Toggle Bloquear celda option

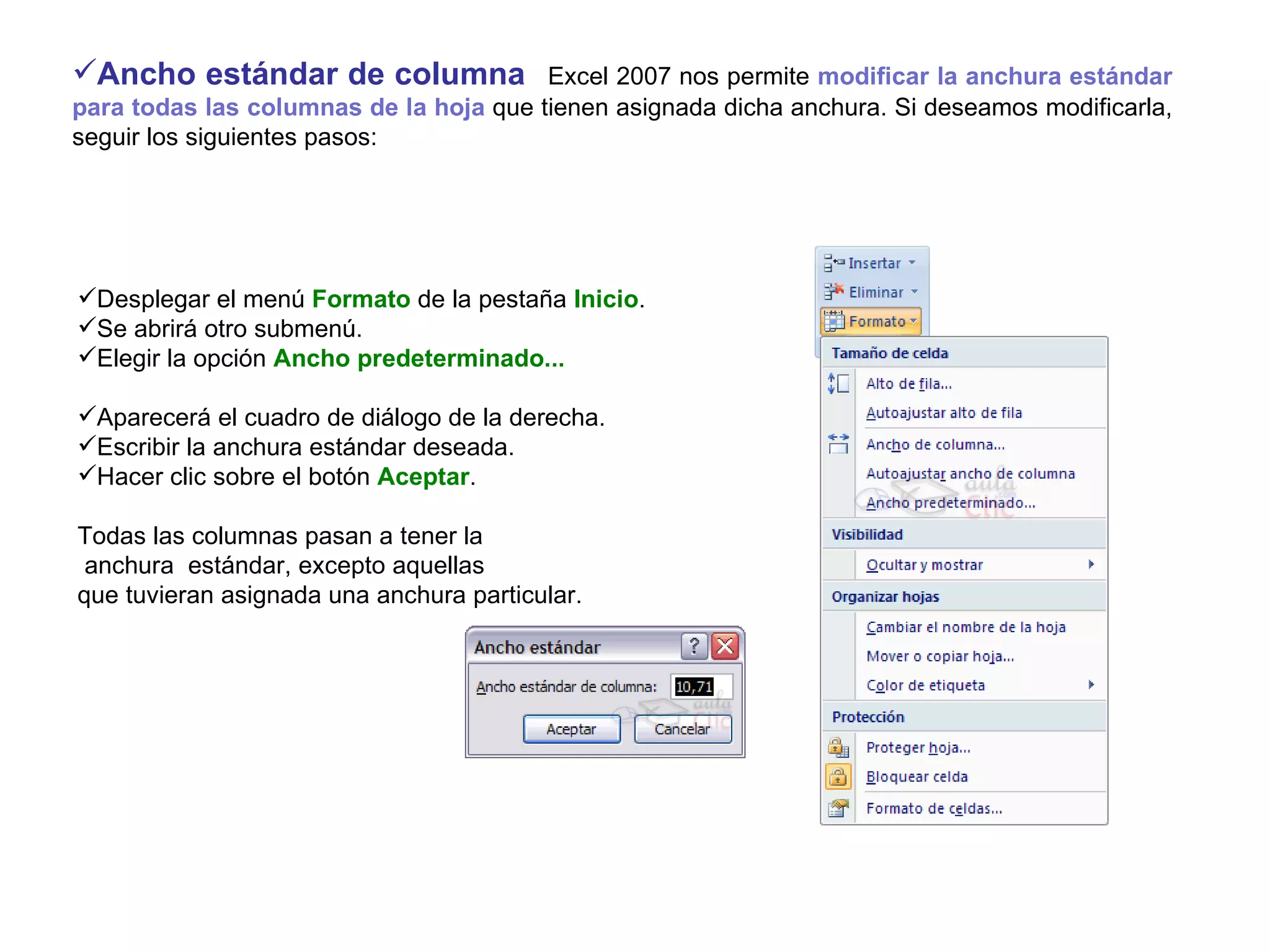917,777
